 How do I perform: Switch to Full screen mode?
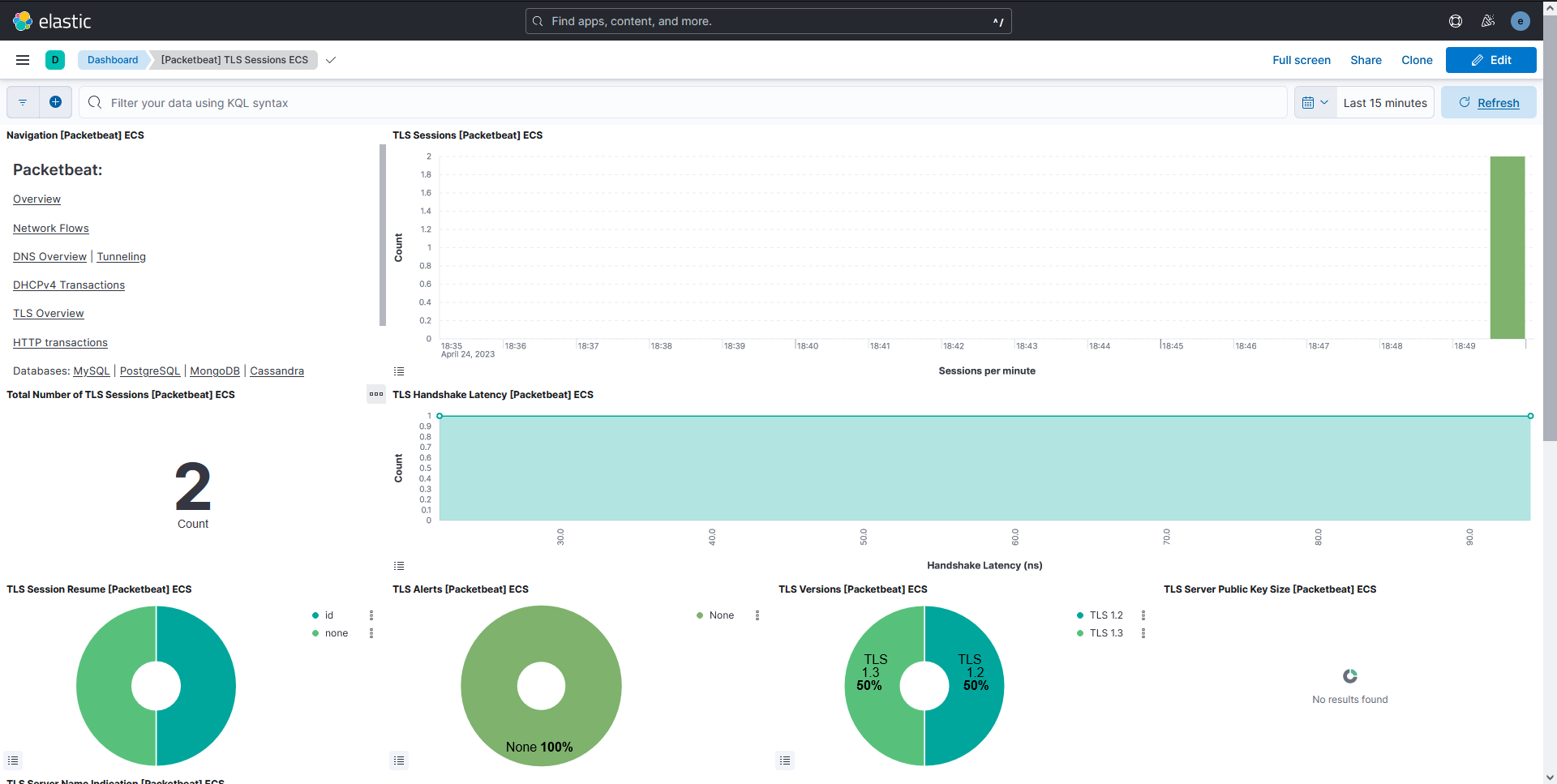click(x=1301, y=59)
